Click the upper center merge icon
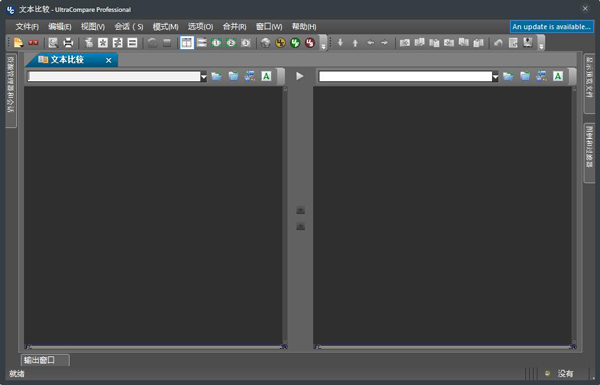The image size is (600, 385). pyautogui.click(x=300, y=210)
